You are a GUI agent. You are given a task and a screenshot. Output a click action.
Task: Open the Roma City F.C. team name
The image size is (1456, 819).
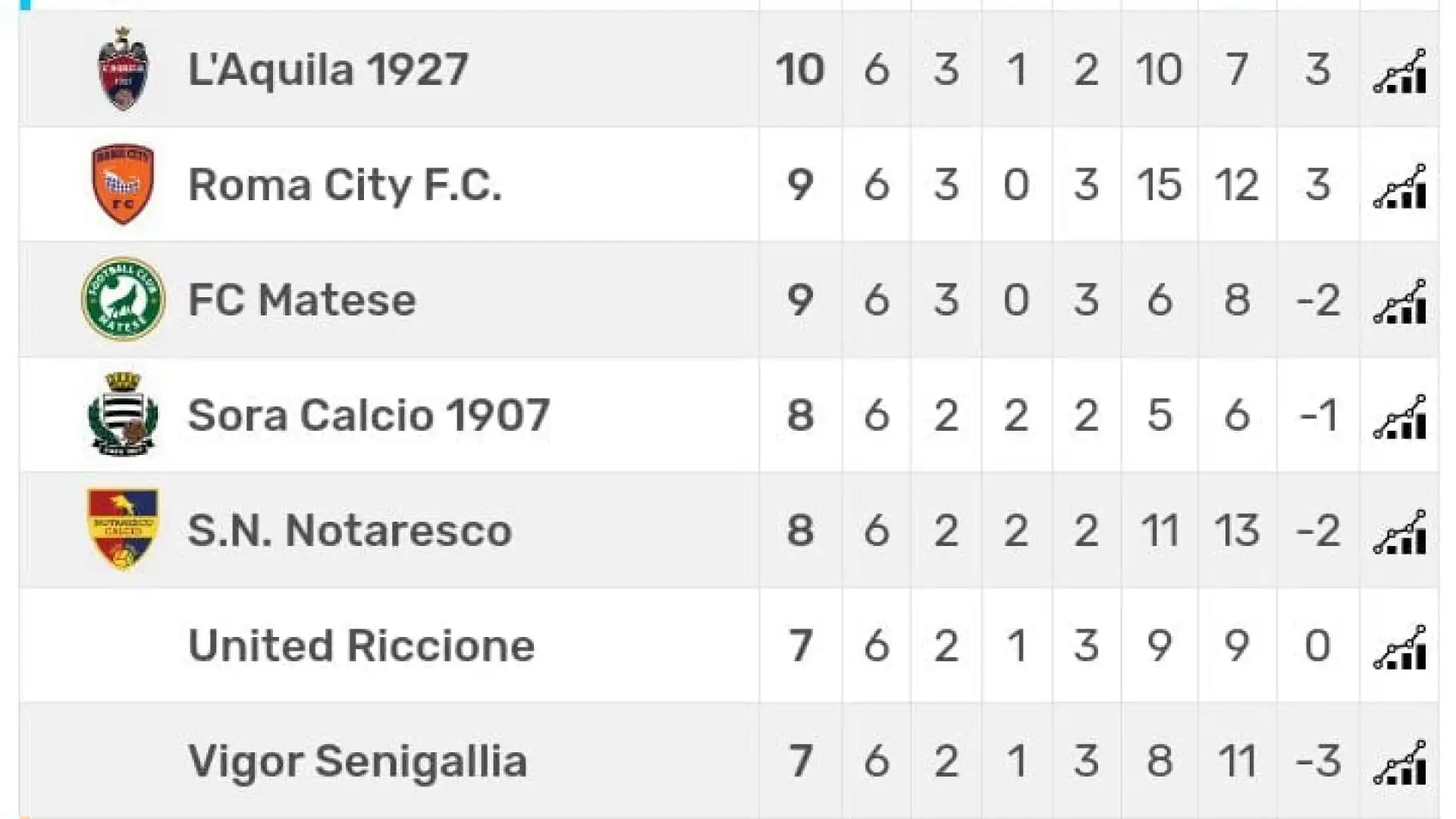(x=345, y=185)
